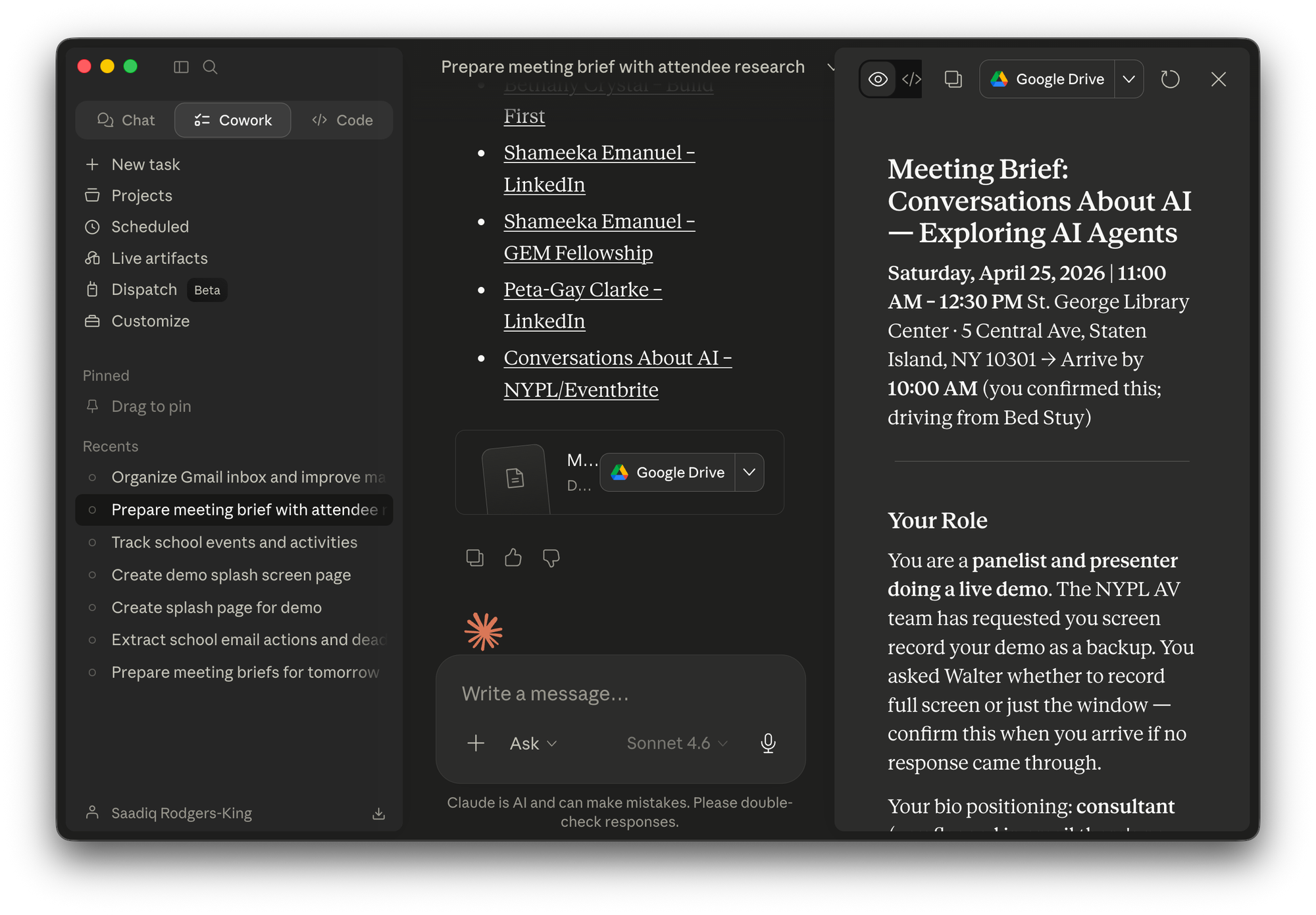This screenshot has height=915, width=1316.
Task: Start voice input with microphone icon
Action: tap(768, 744)
